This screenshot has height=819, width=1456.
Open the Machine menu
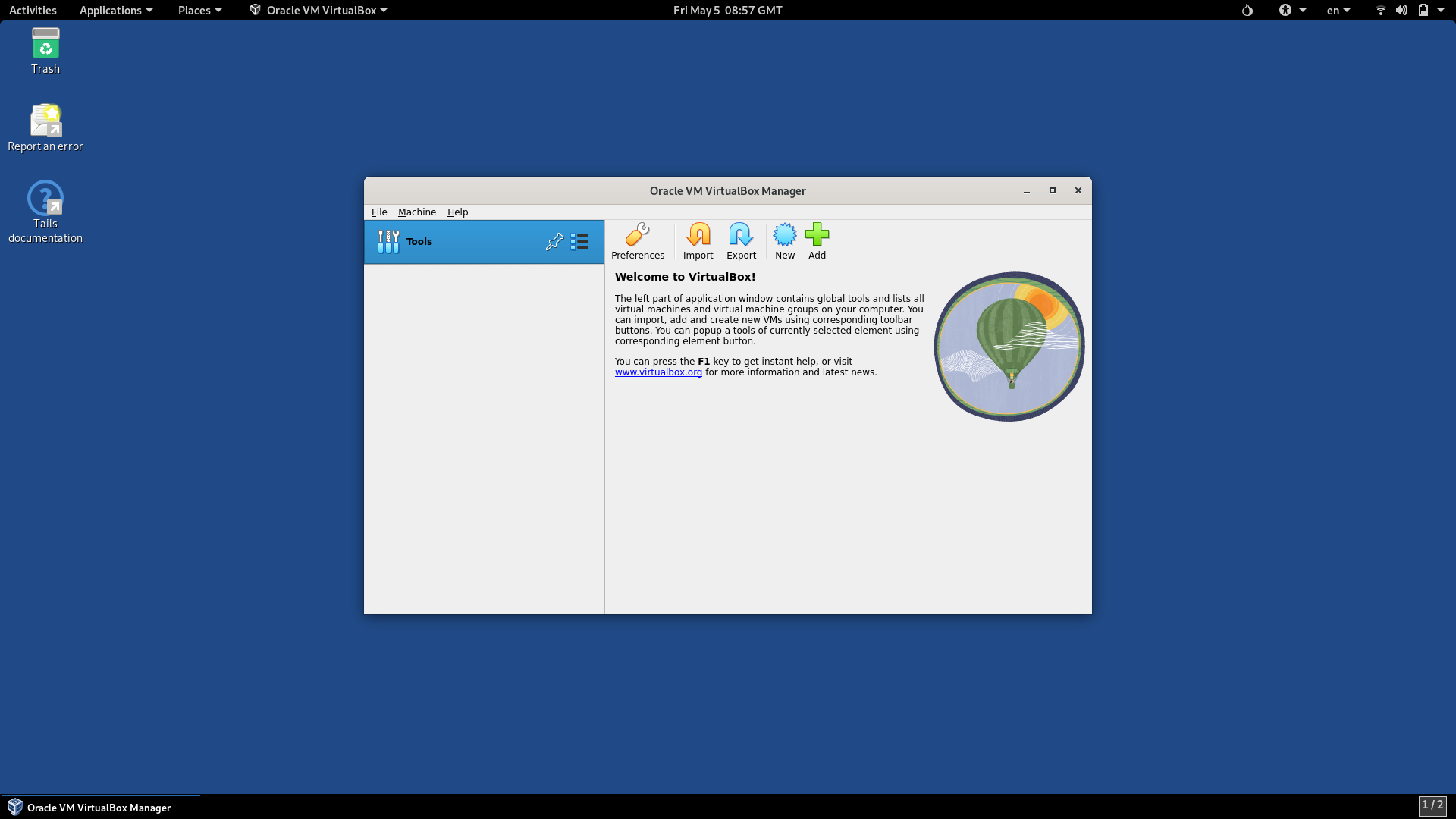click(416, 212)
